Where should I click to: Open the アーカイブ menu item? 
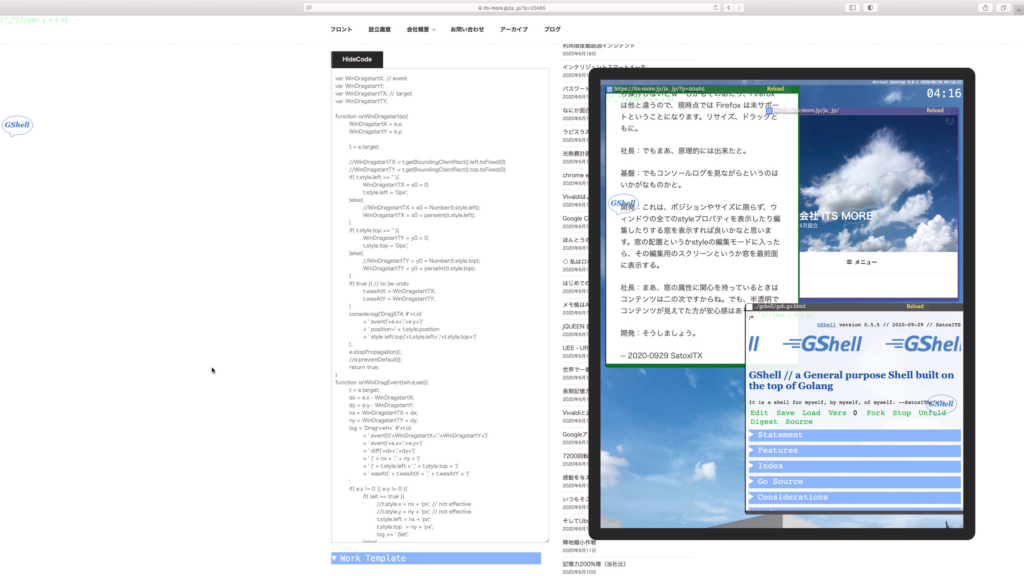[513, 29]
